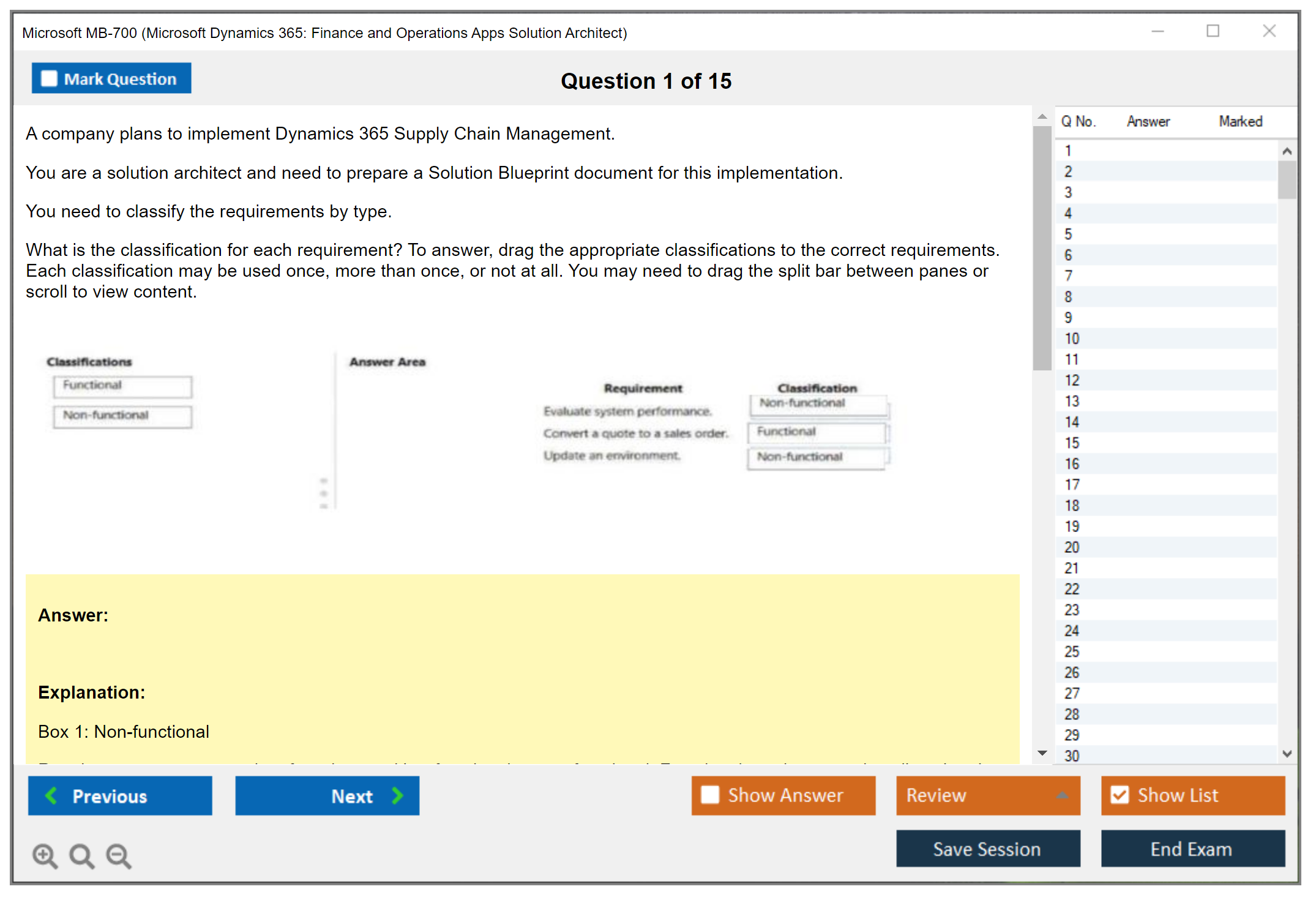1316x900 pixels.
Task: Click the End Exam button
Action: click(1192, 849)
